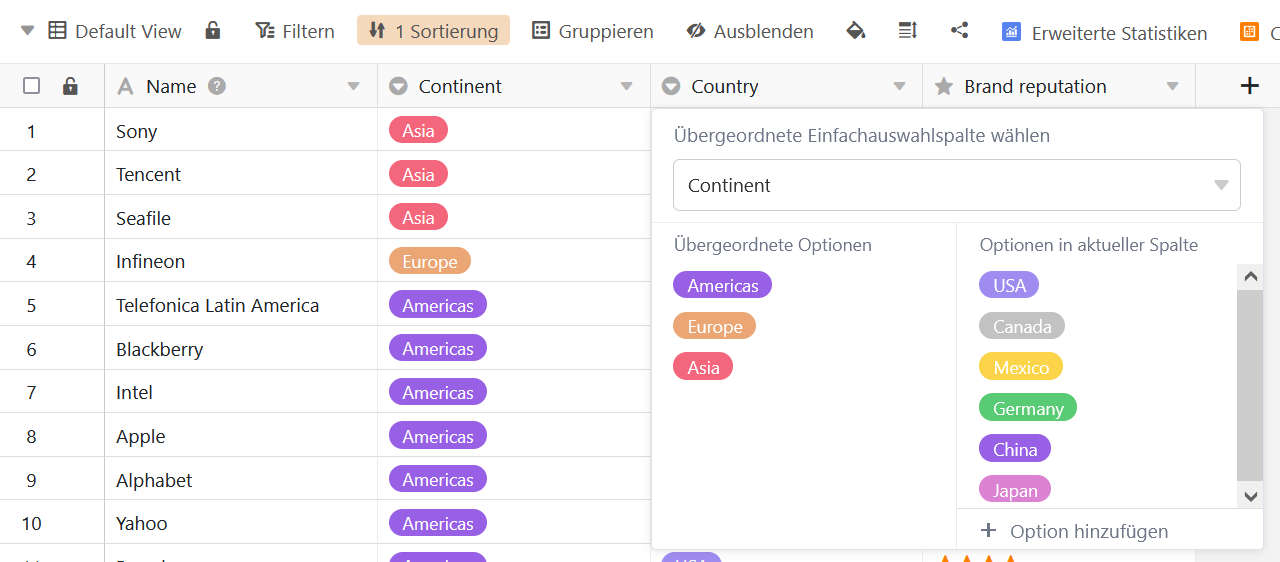Select the Americas parent option
Viewport: 1280px width, 562px height.
point(723,285)
